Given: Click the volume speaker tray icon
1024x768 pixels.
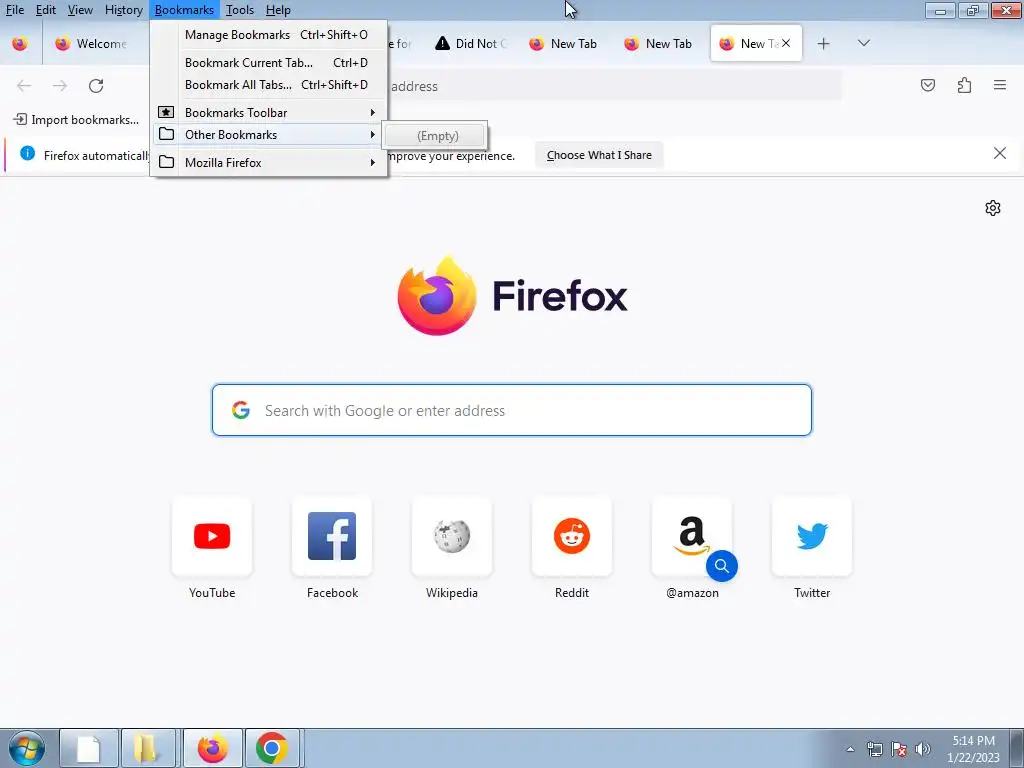Looking at the screenshot, I should point(923,749).
